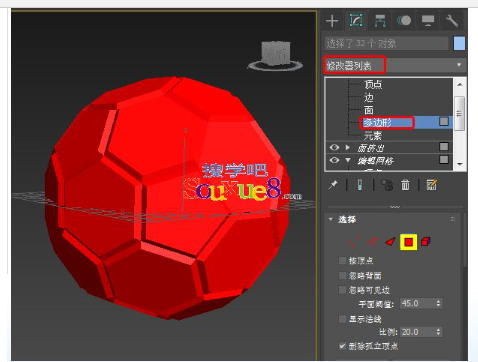Open the object color swatch

point(459,43)
